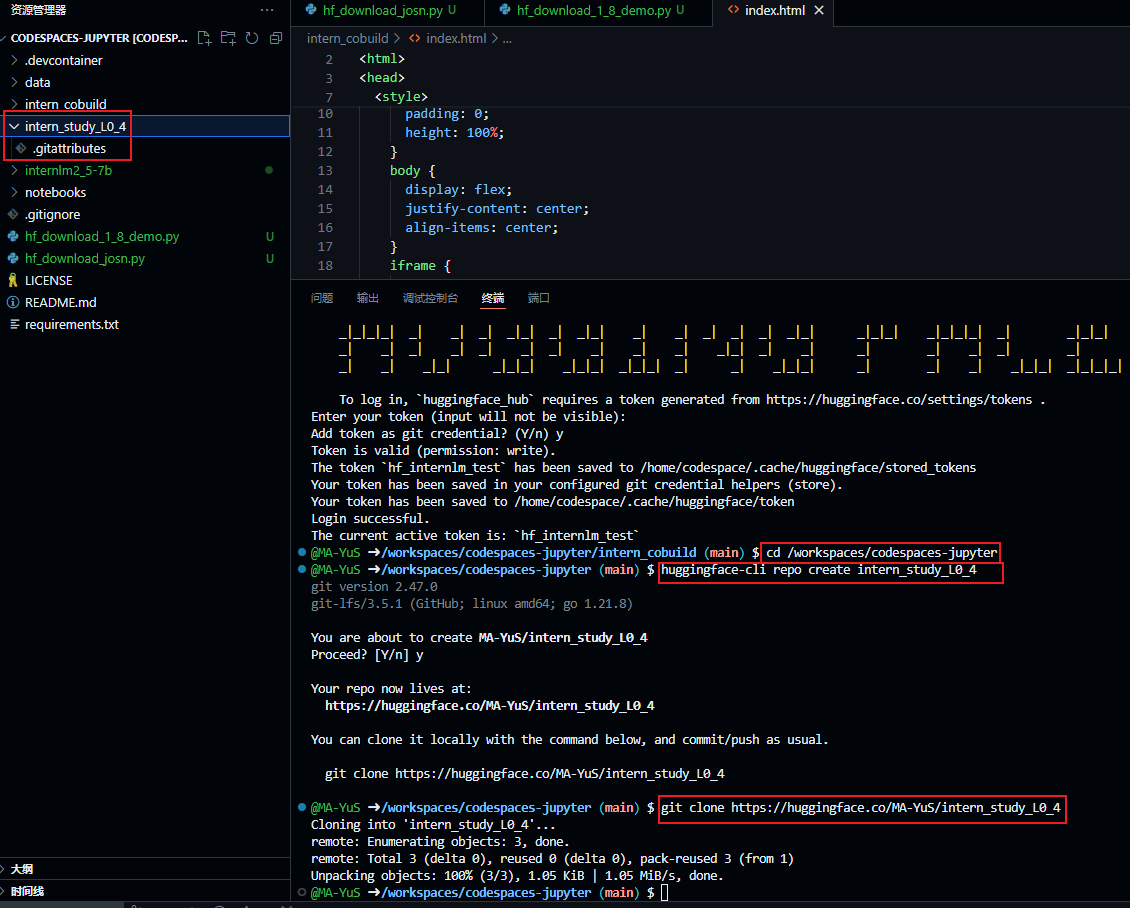Open the explorer more actions ellipsis
The height and width of the screenshot is (908, 1130).
(267, 10)
